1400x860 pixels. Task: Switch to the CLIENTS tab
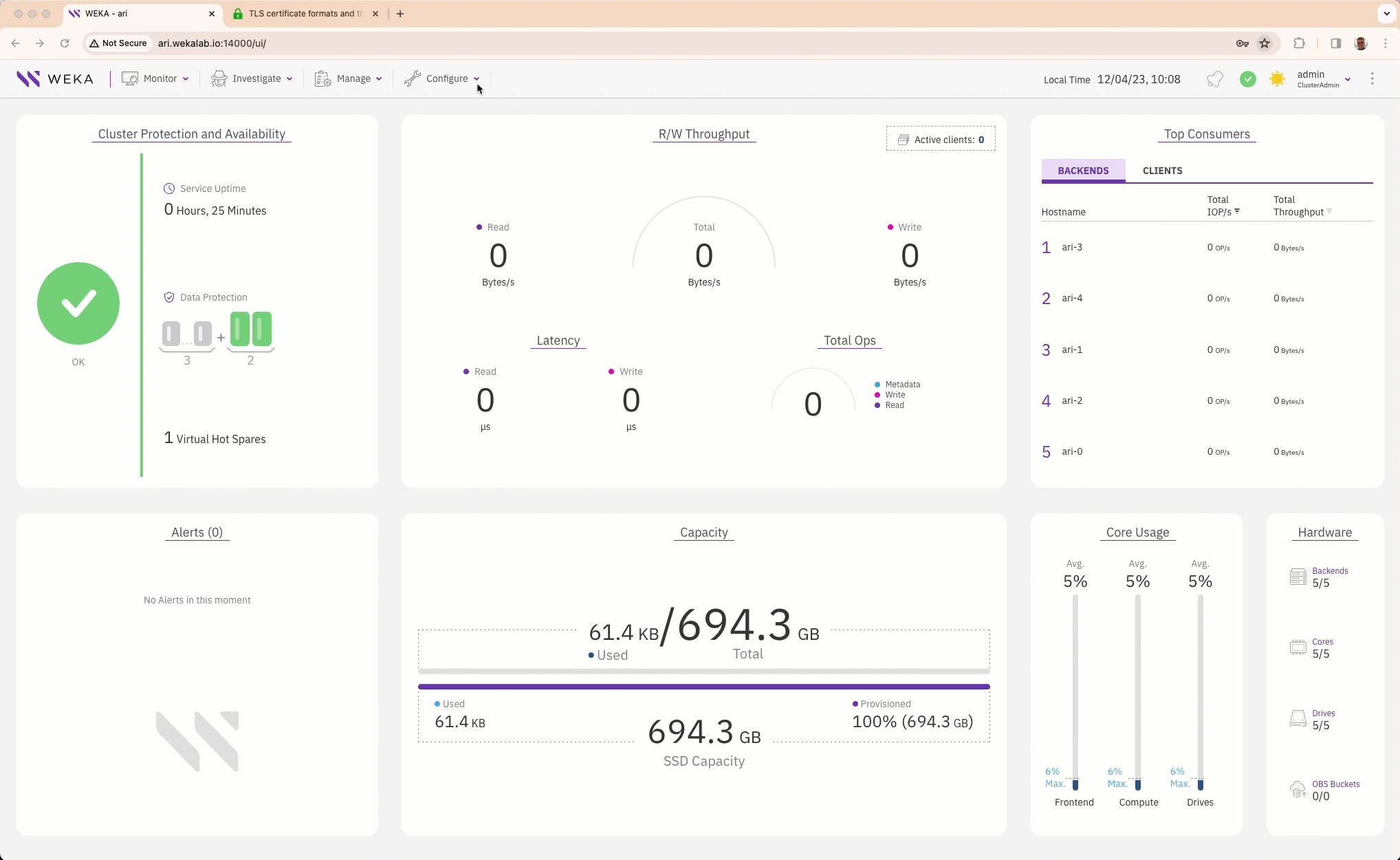[1162, 171]
